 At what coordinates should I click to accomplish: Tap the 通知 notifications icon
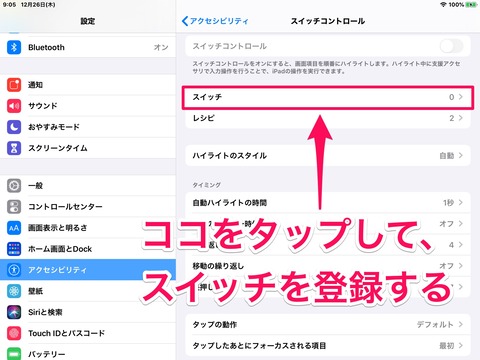point(14,85)
